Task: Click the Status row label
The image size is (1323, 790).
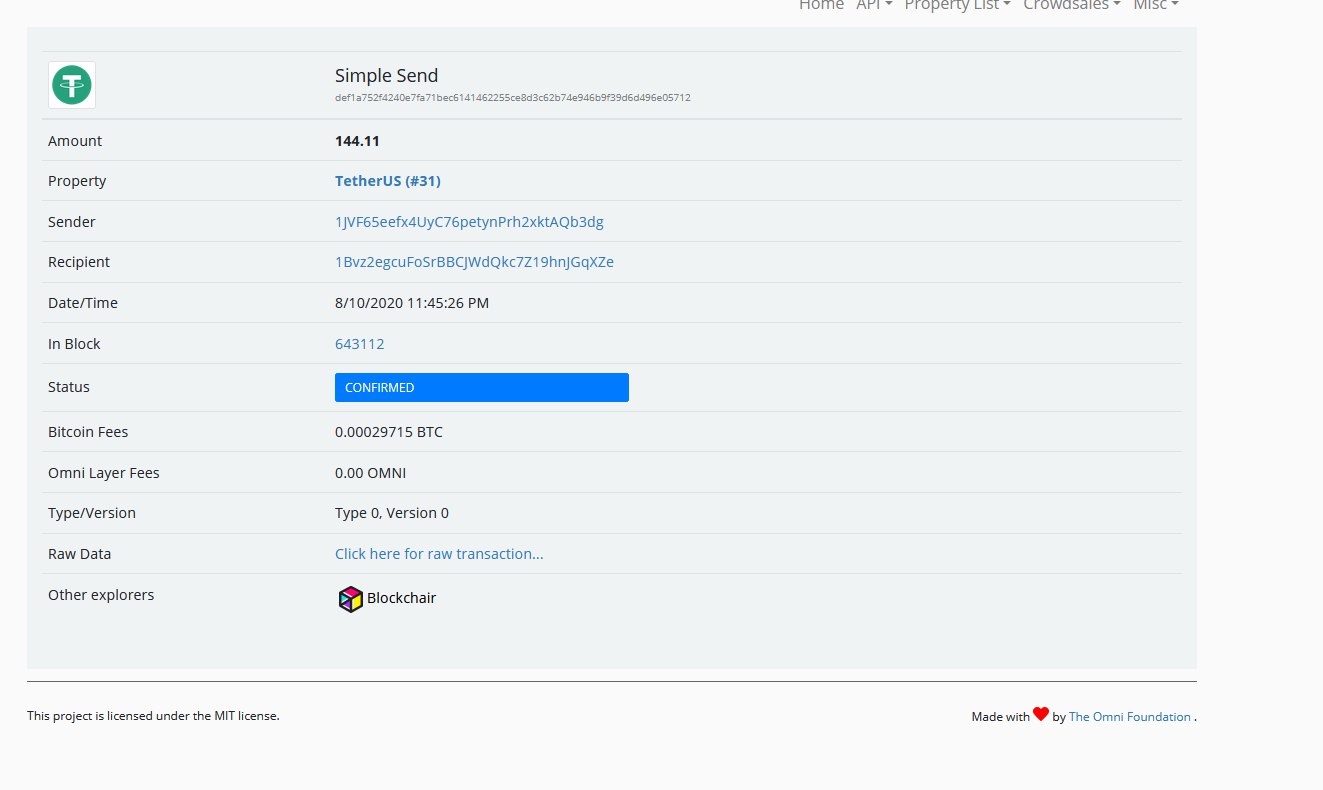Action: point(69,387)
